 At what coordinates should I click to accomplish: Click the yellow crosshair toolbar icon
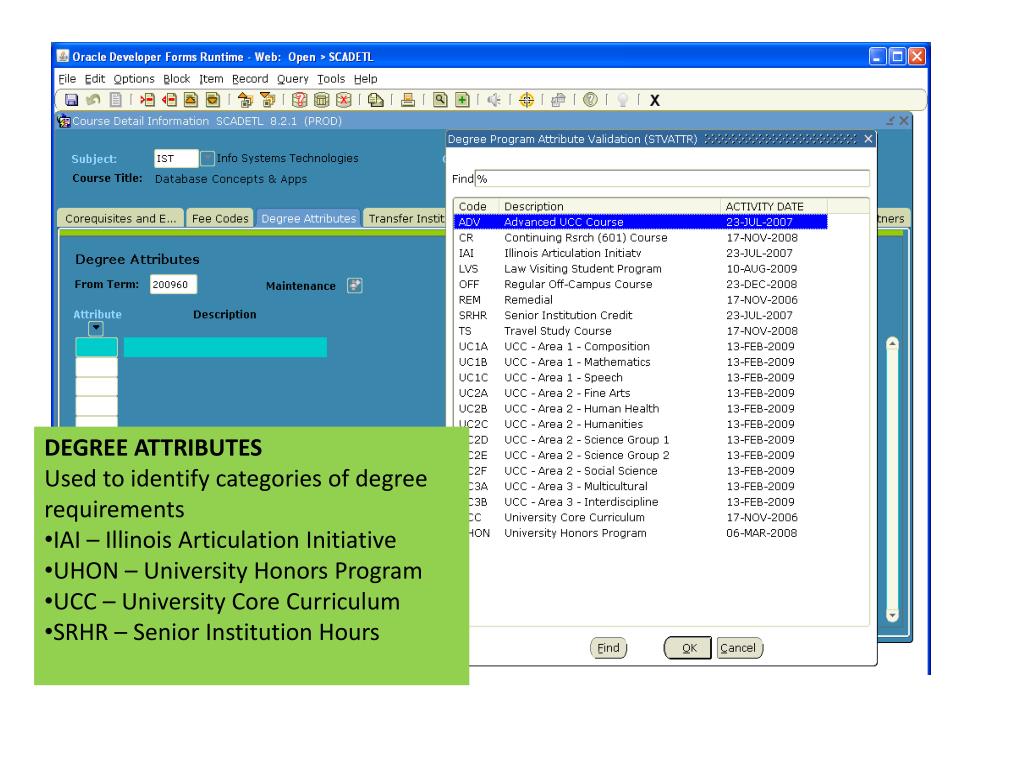click(x=526, y=100)
